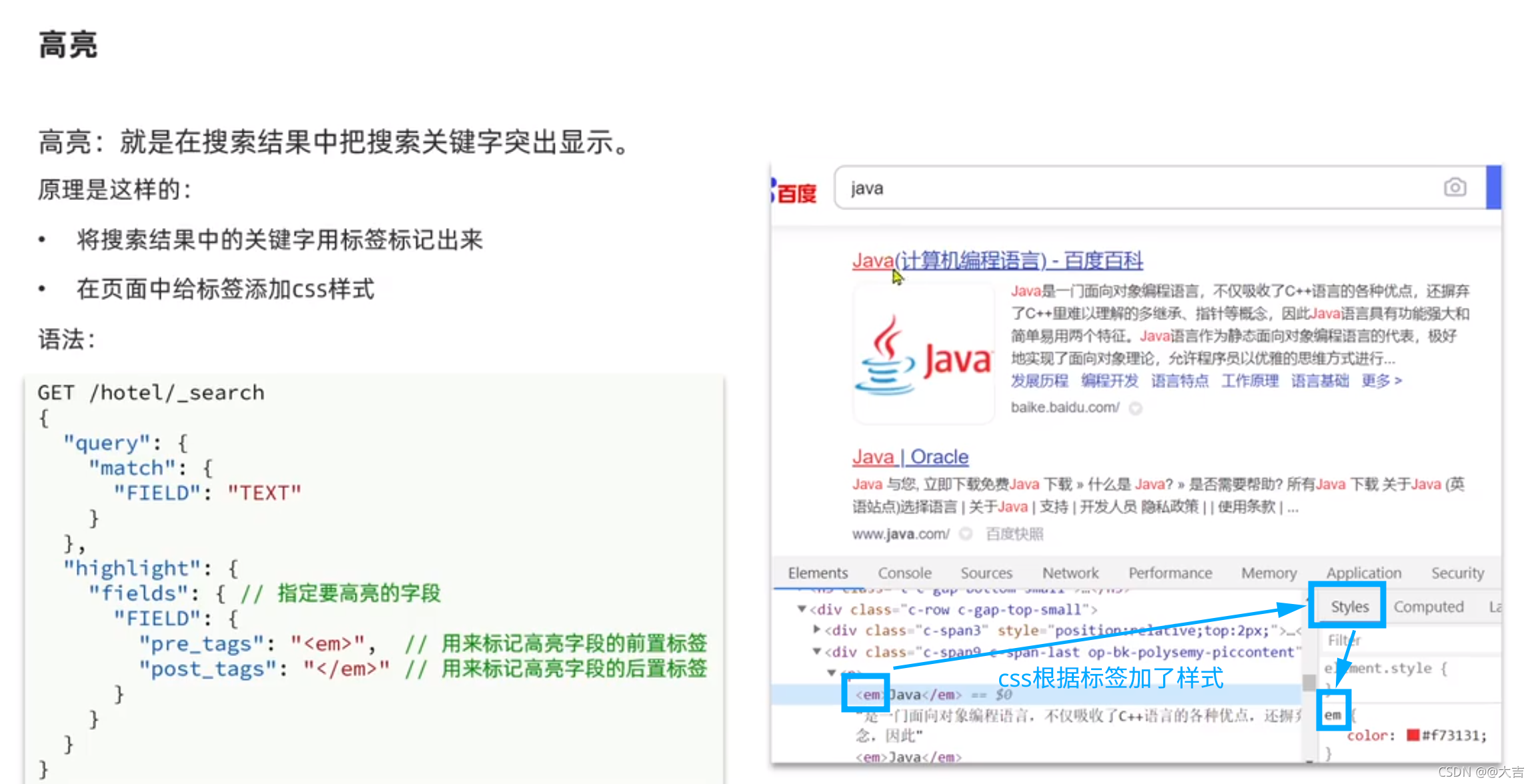Open the 语言特点 sub-link

[x=1179, y=381]
